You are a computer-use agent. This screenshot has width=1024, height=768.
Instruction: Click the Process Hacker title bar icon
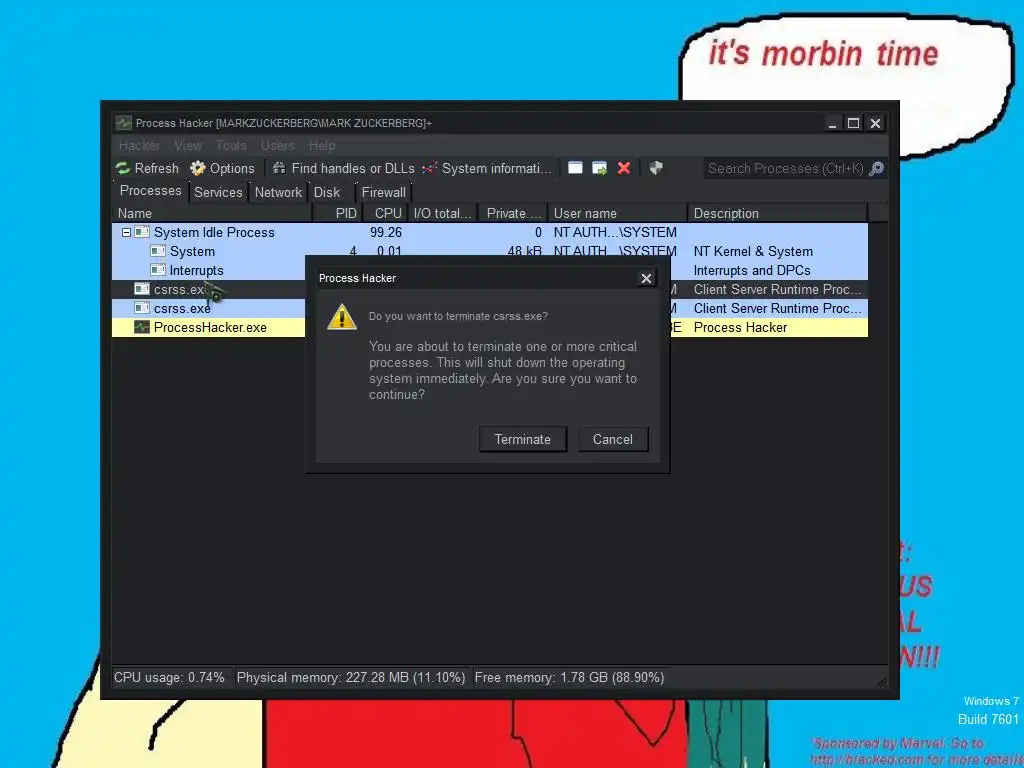click(x=123, y=123)
